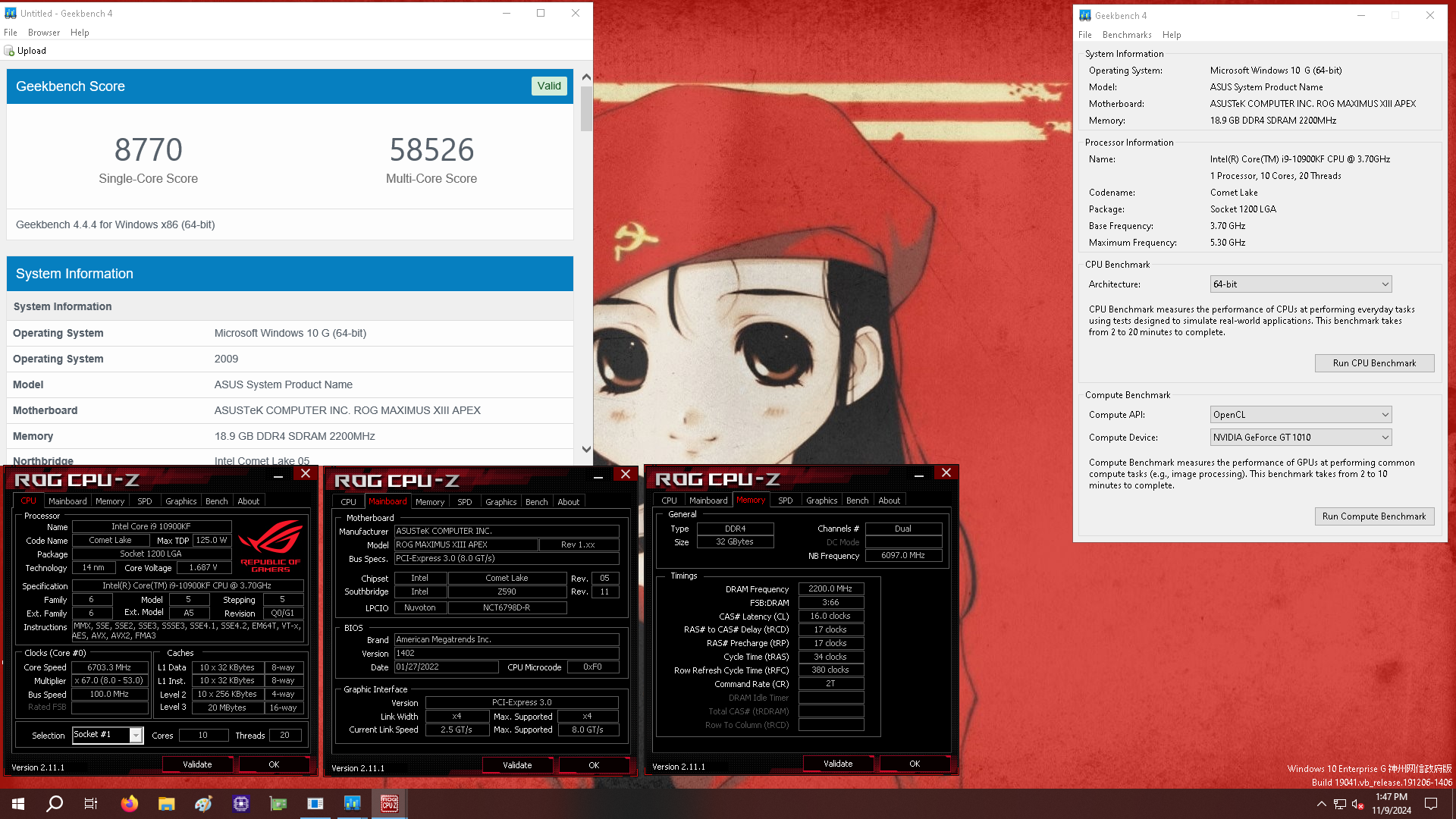The height and width of the screenshot is (819, 1456).
Task: Click Validate in the right CPU-Z Memory window
Action: pos(838,764)
